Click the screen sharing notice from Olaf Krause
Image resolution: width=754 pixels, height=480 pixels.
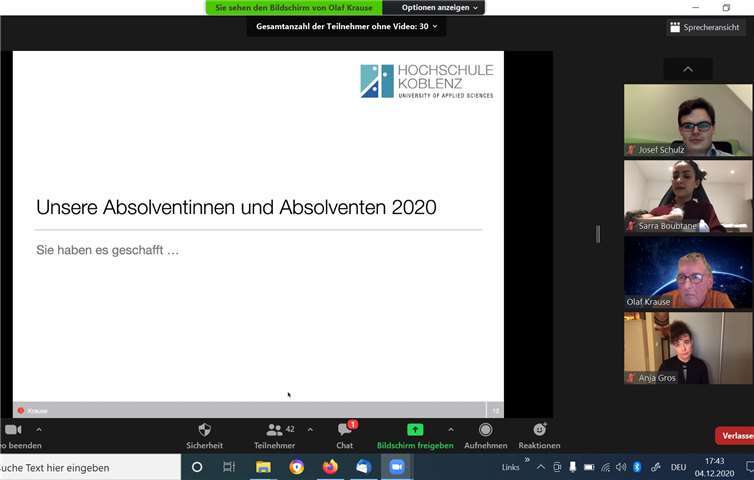(294, 7)
